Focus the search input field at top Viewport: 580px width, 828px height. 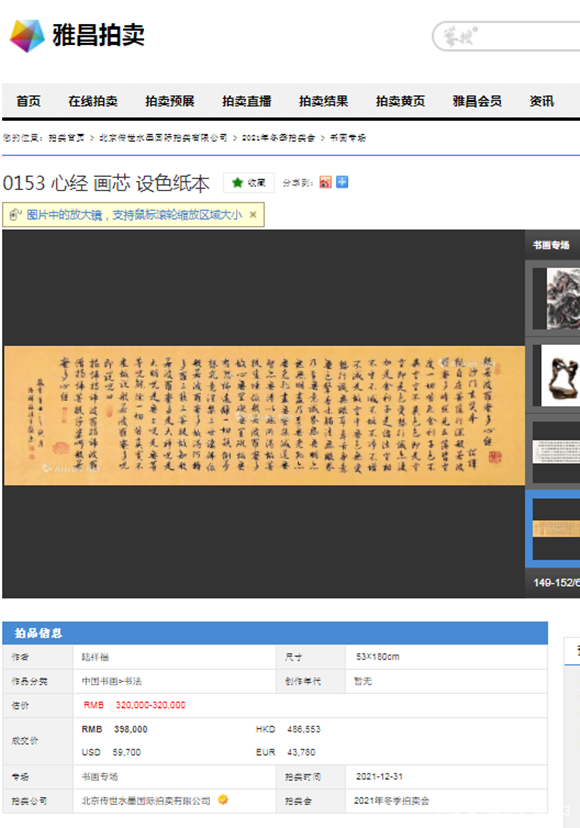(507, 36)
